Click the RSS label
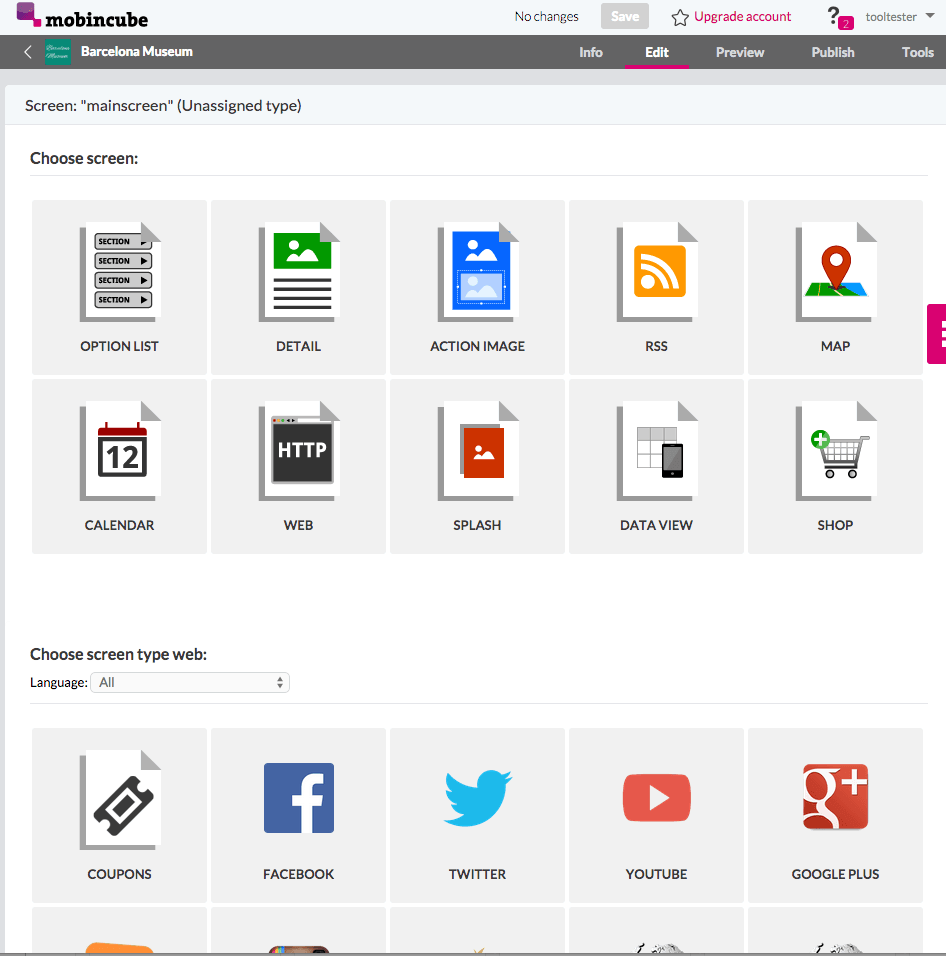This screenshot has width=946, height=956. point(656,346)
